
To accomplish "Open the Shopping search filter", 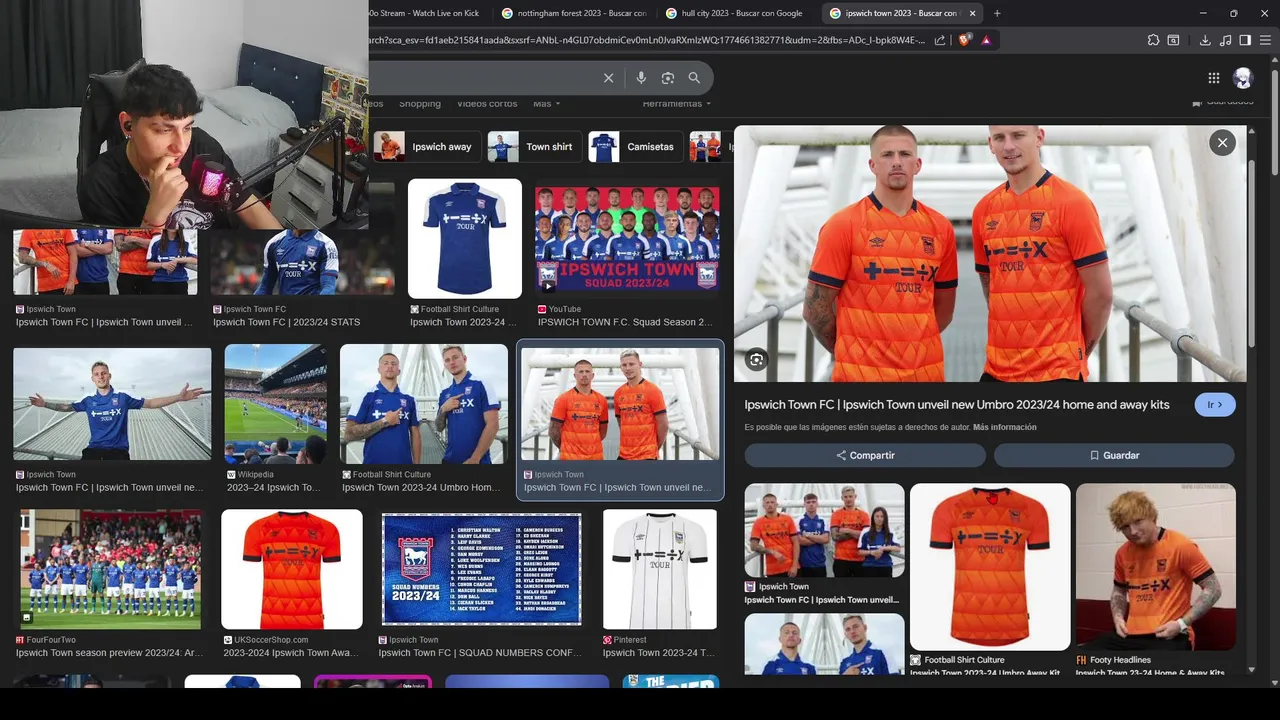I will coord(420,103).
